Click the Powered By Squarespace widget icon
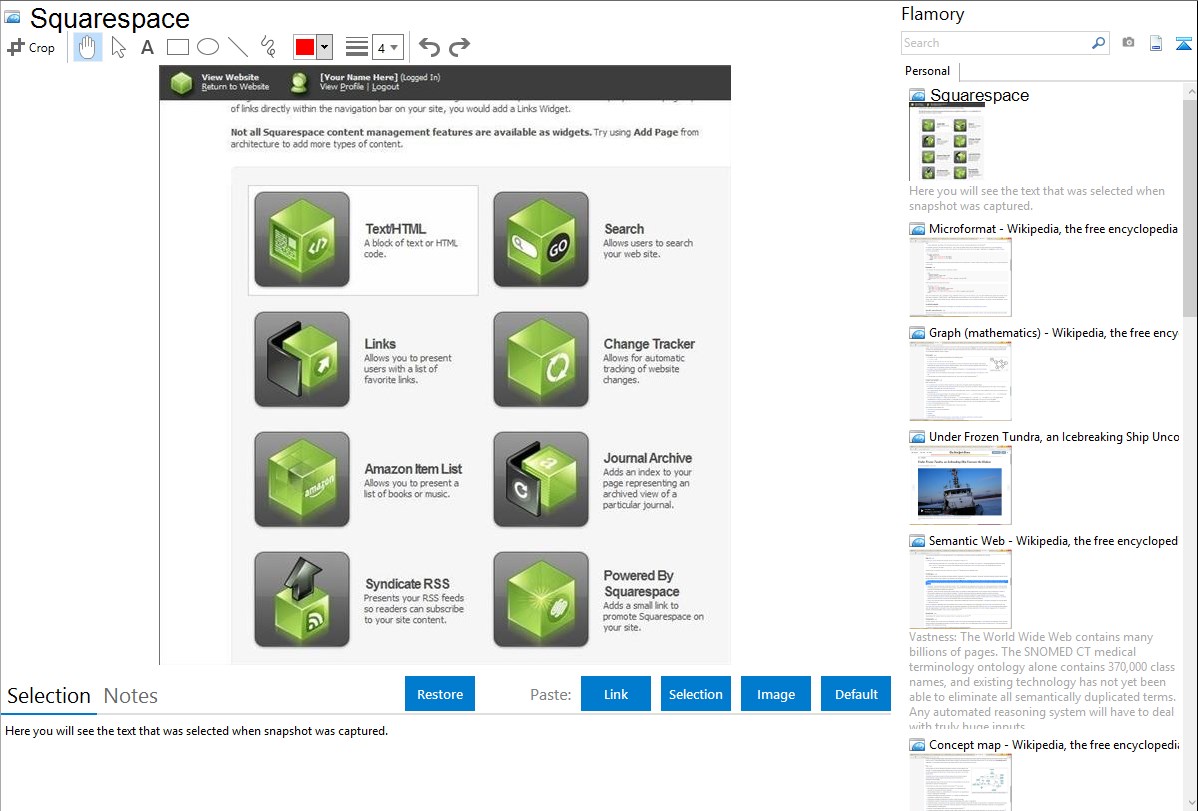The image size is (1198, 811). [541, 599]
